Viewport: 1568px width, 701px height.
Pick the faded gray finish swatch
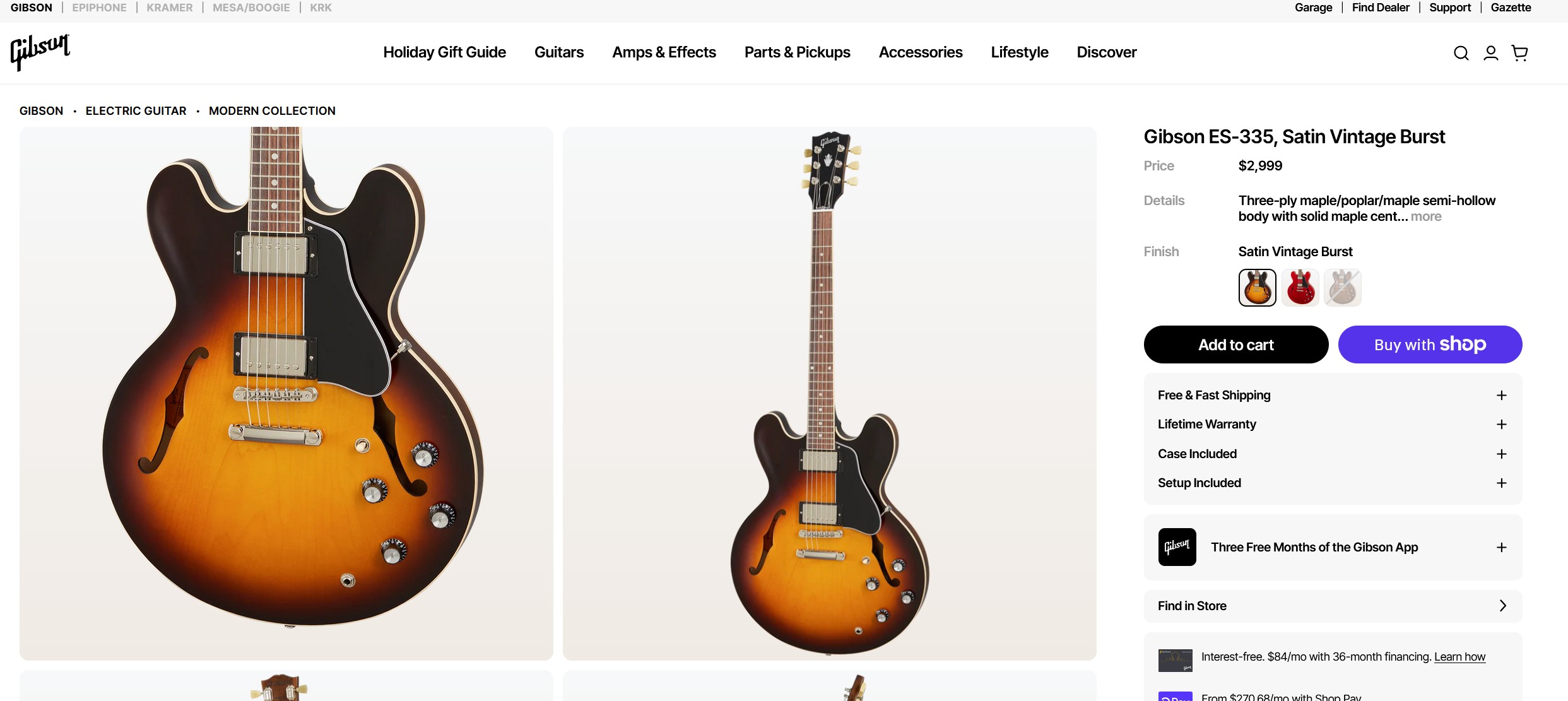(1343, 288)
